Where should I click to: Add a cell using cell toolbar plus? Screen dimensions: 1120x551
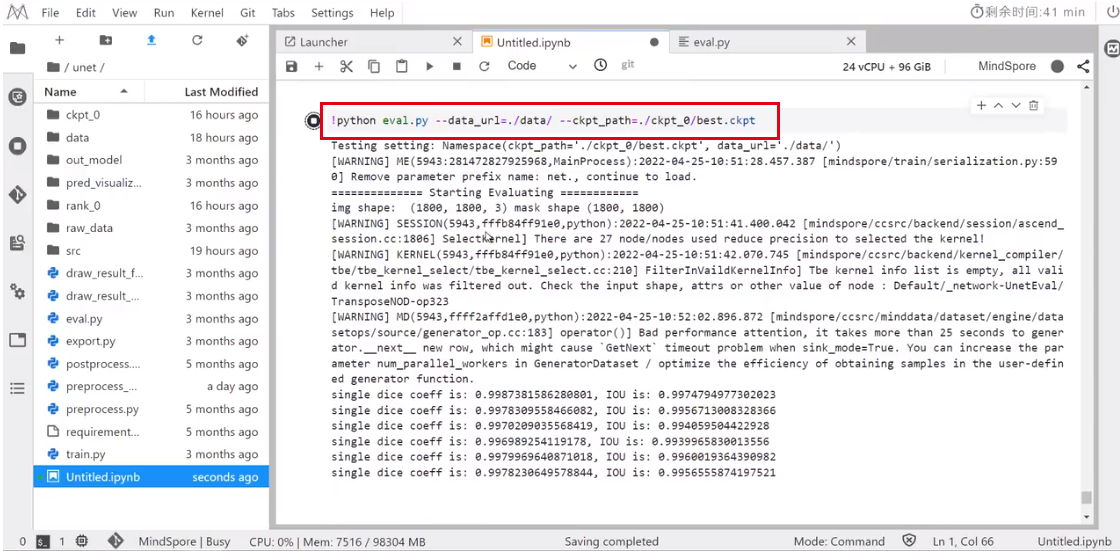click(981, 106)
